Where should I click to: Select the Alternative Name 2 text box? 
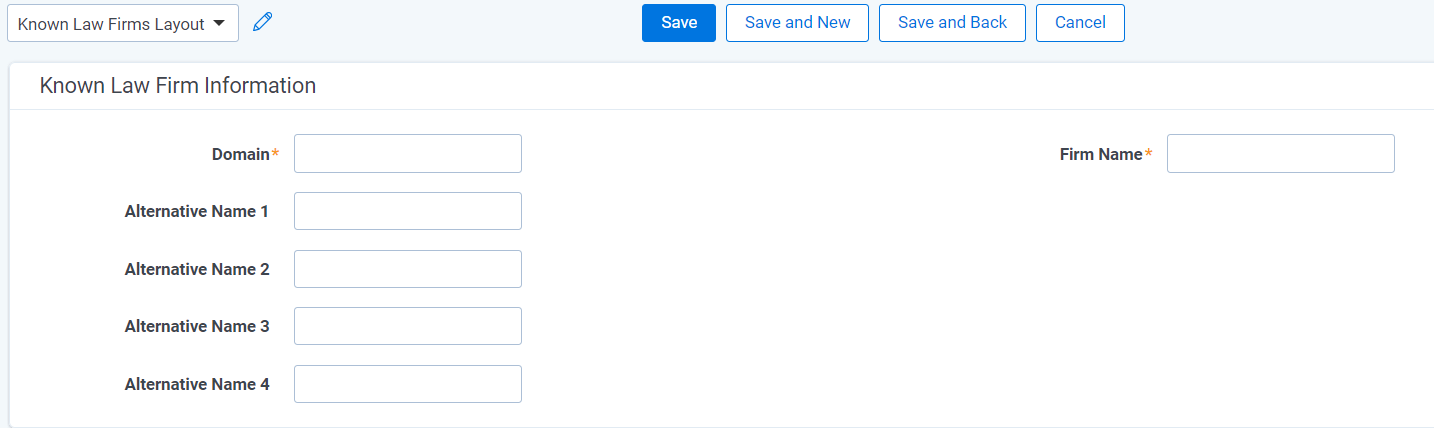coord(408,269)
